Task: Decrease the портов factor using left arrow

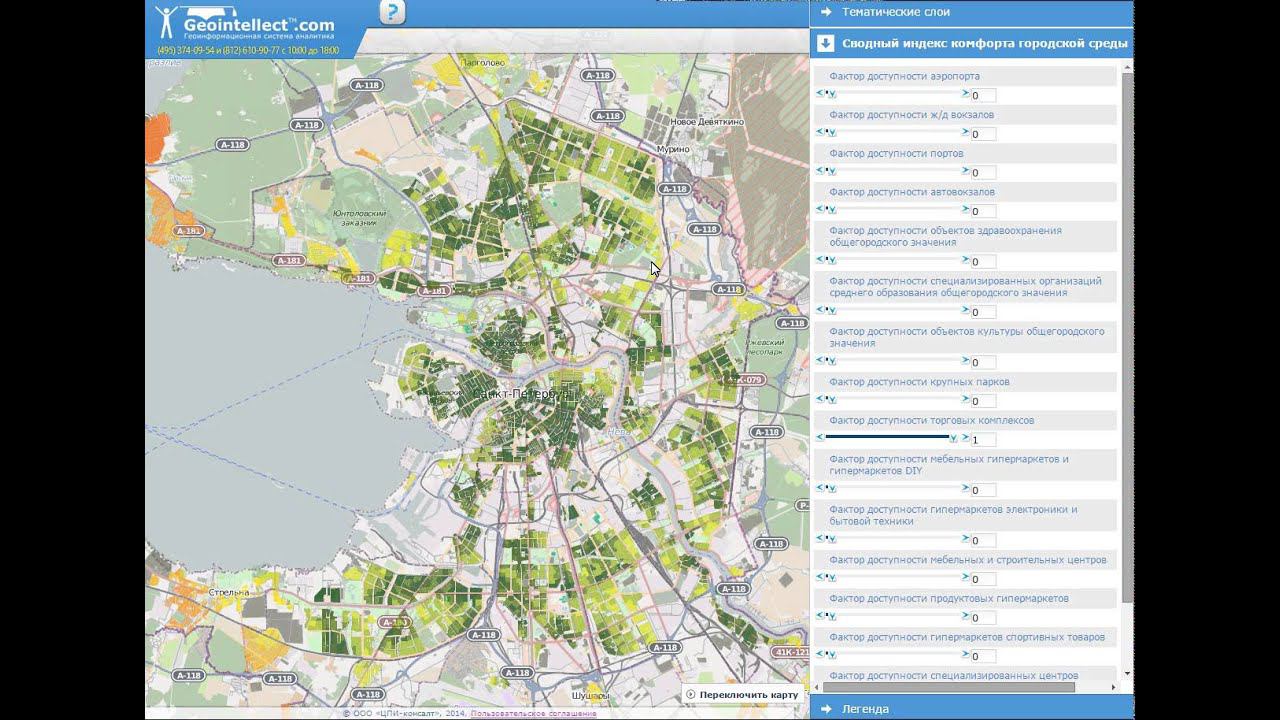Action: tap(820, 170)
